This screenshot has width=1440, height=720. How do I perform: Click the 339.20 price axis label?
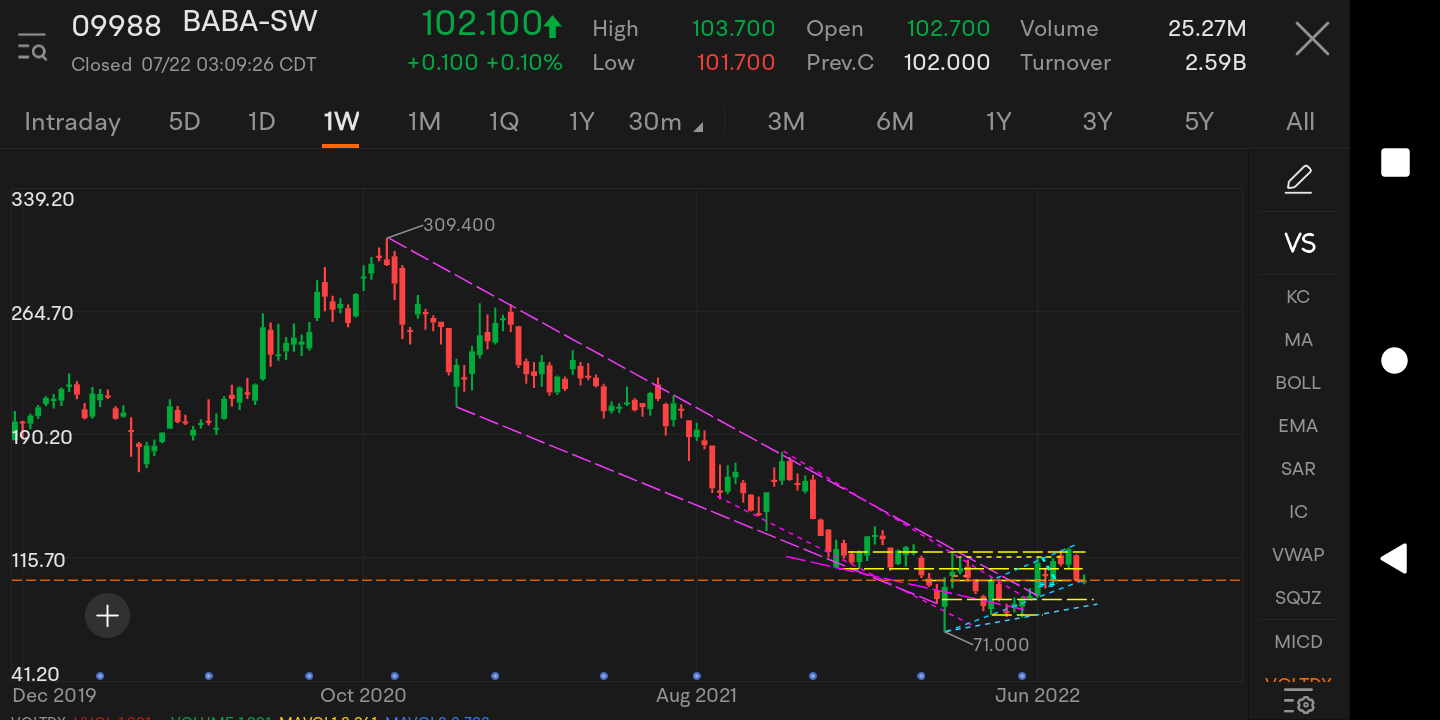coord(43,199)
